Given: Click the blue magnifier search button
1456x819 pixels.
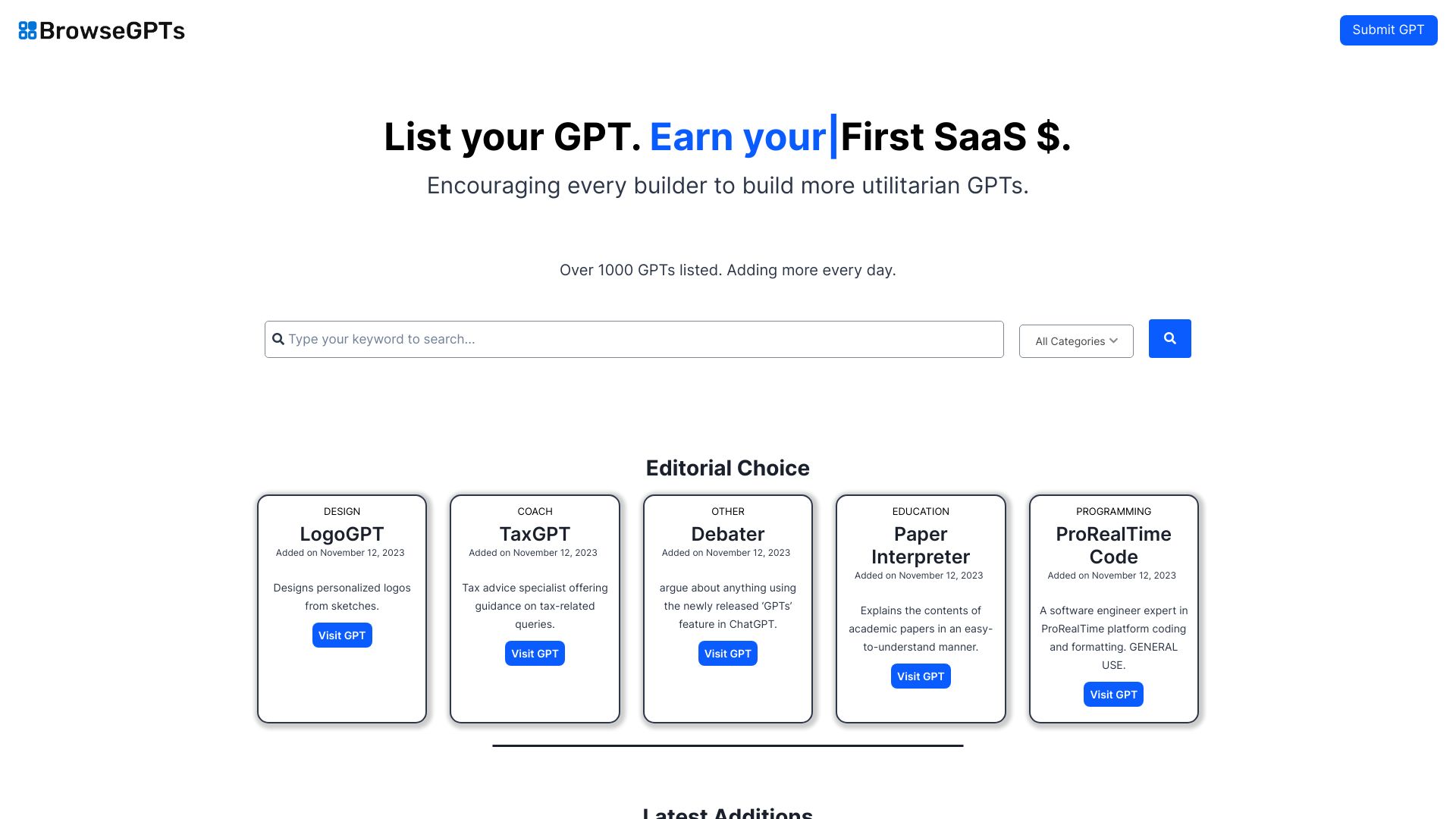Looking at the screenshot, I should [x=1169, y=338].
